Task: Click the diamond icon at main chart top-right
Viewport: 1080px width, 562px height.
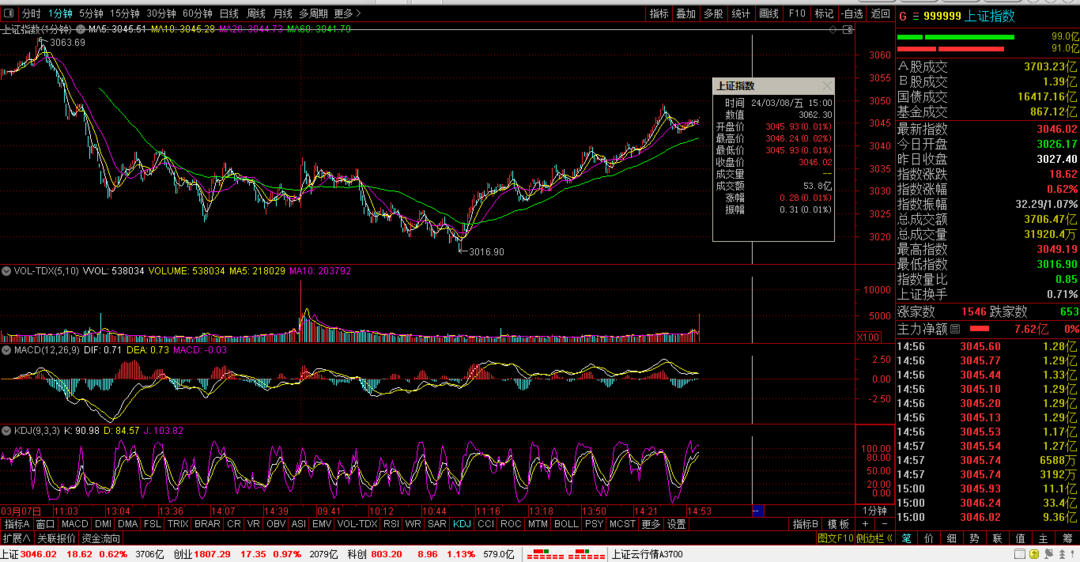Action: tap(833, 29)
